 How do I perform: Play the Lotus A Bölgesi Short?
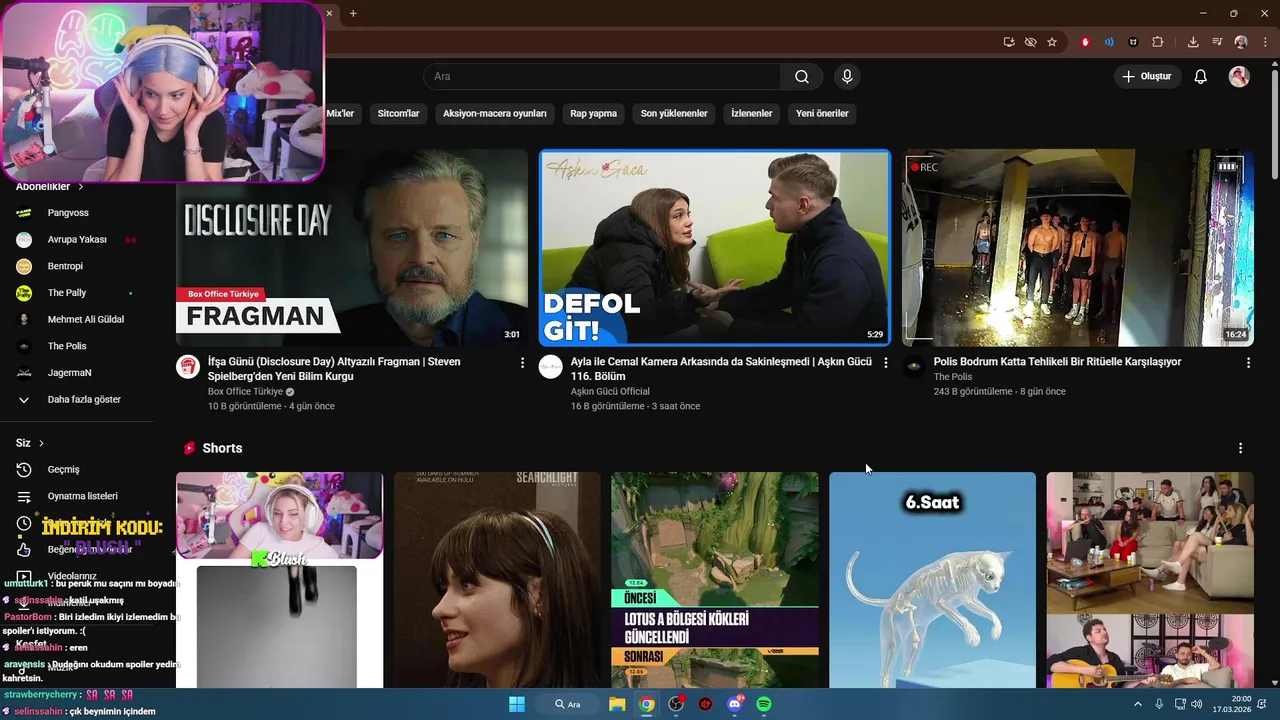(x=715, y=580)
